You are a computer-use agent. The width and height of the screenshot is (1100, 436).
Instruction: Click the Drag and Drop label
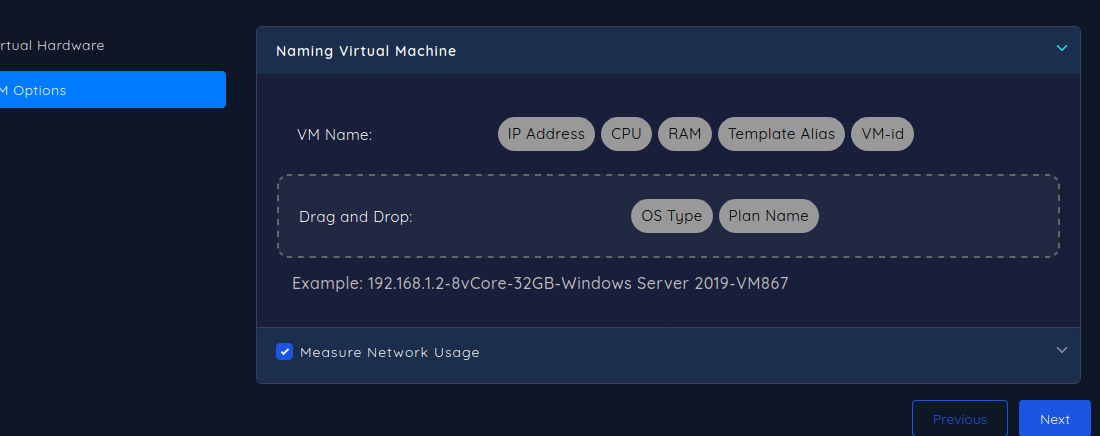(355, 217)
